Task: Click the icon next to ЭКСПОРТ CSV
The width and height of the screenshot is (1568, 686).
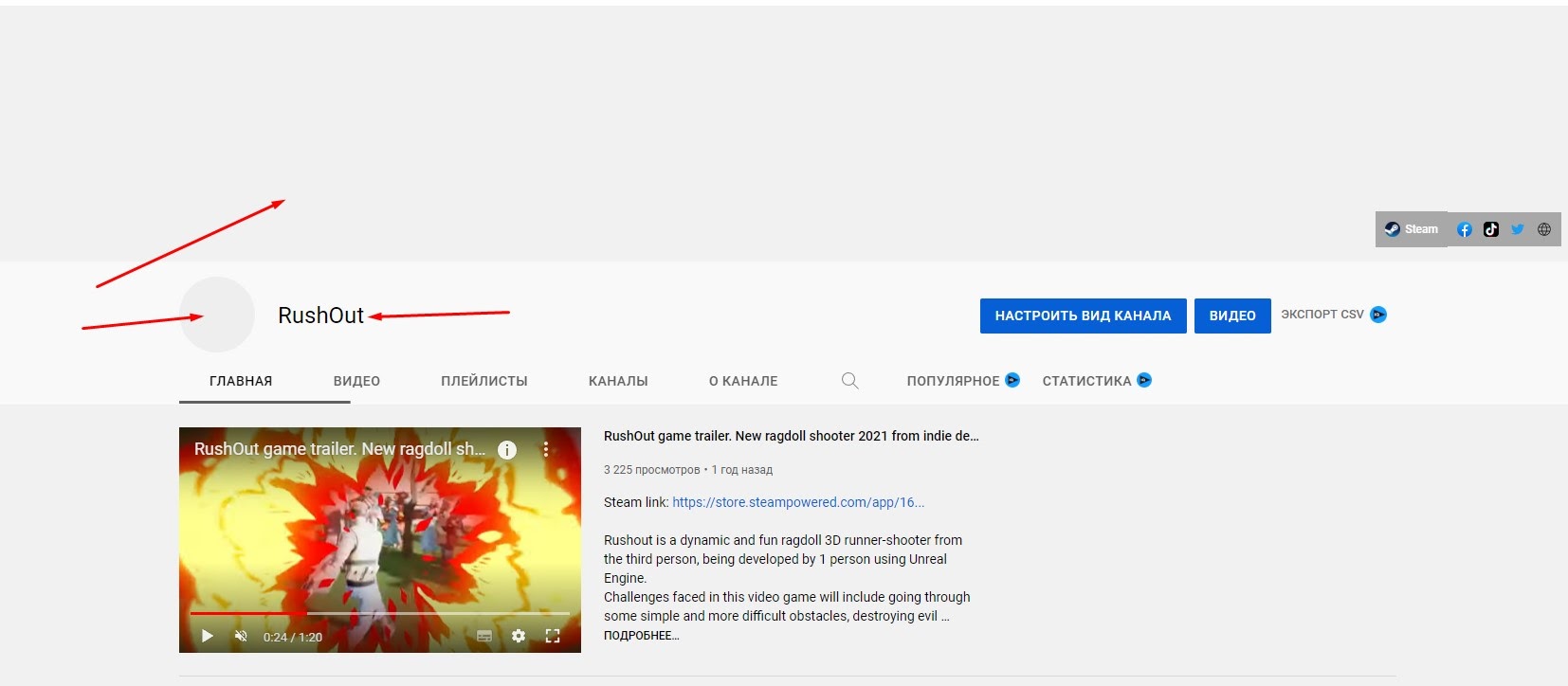Action: (x=1378, y=315)
